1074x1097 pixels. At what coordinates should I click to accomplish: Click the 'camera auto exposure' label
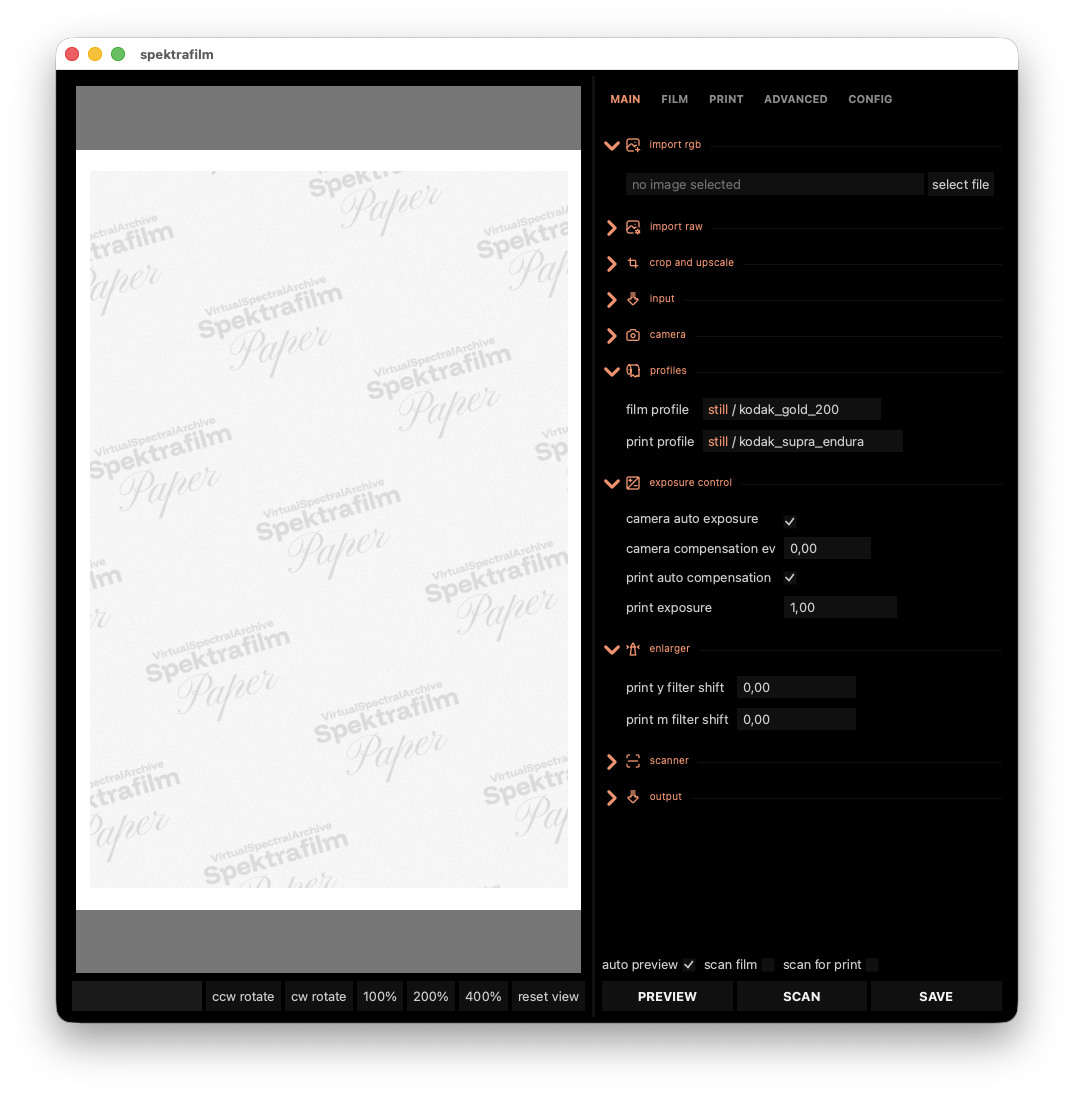point(691,519)
